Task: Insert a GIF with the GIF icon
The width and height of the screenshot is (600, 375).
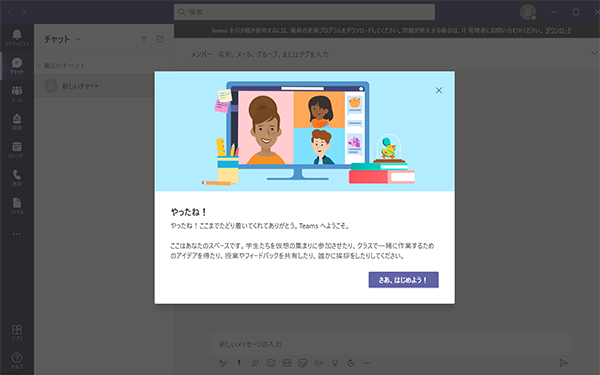Action: click(x=287, y=362)
